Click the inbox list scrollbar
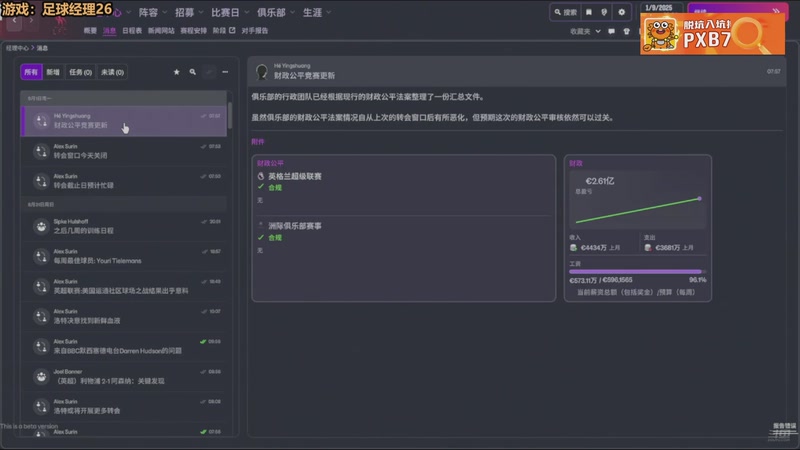The image size is (800, 450). [x=230, y=116]
